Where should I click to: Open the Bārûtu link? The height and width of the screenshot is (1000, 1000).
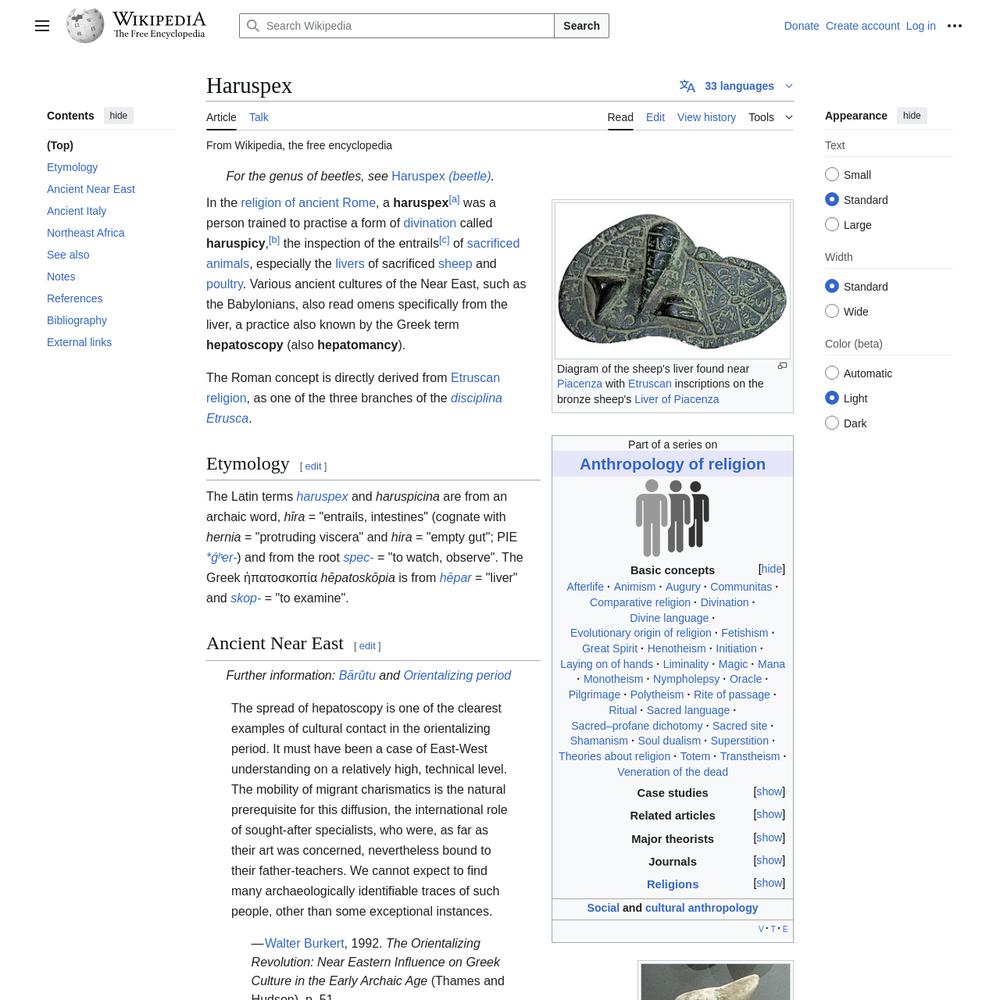point(357,675)
